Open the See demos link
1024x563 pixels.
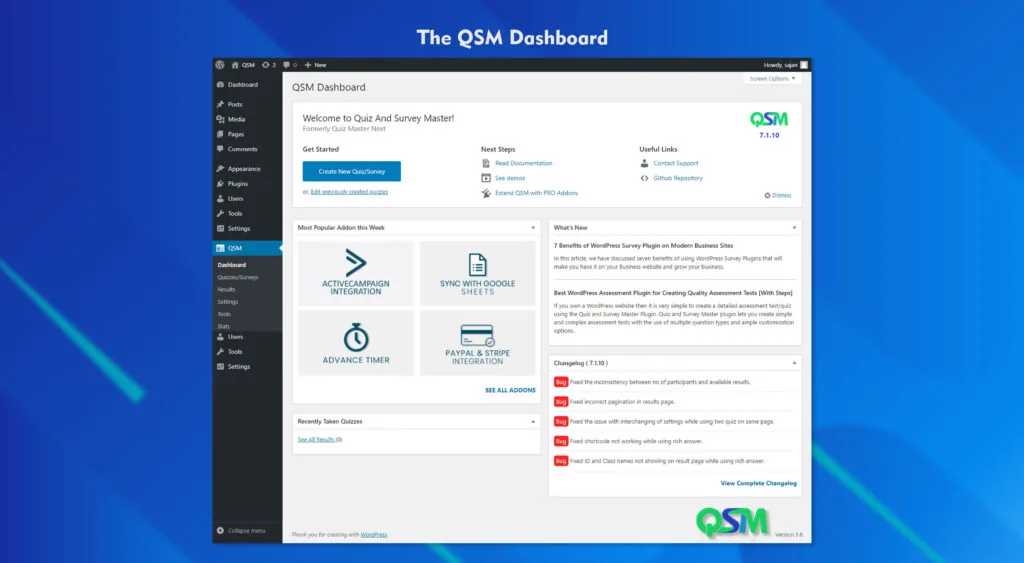point(510,178)
